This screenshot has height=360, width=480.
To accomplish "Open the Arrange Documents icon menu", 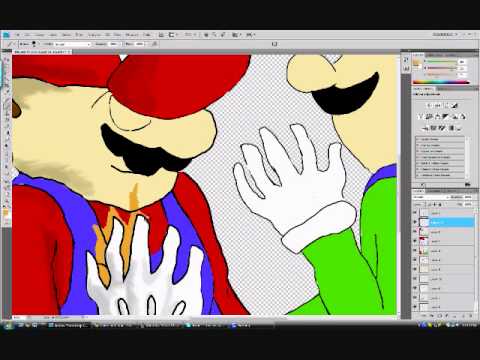I will pyautogui.click(x=236, y=35).
